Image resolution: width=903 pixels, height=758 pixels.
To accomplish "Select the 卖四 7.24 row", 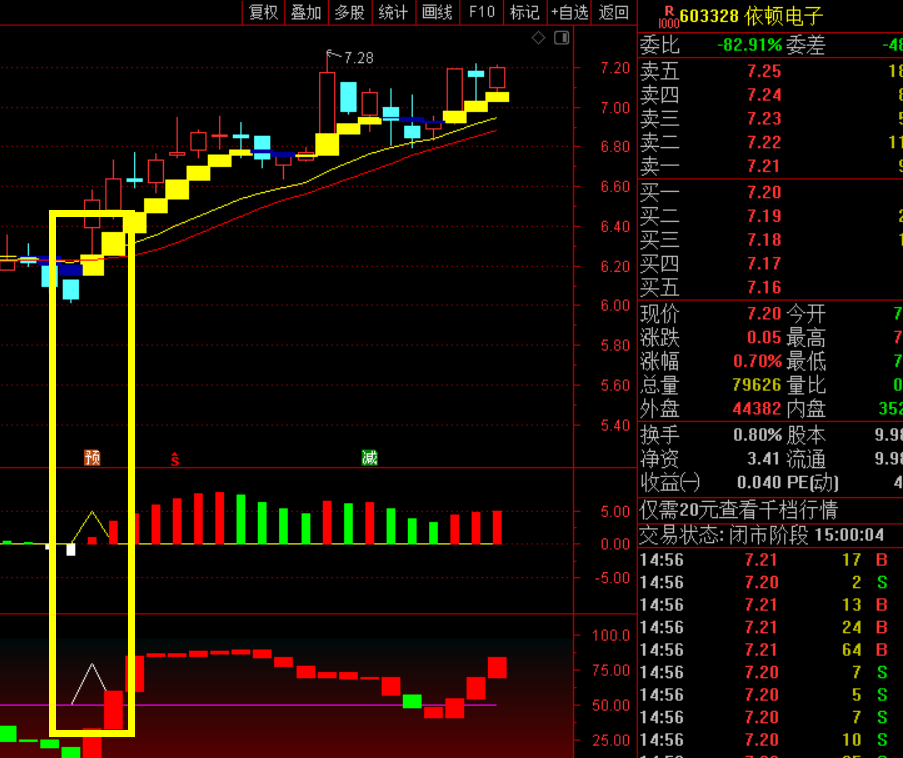I will (x=771, y=94).
